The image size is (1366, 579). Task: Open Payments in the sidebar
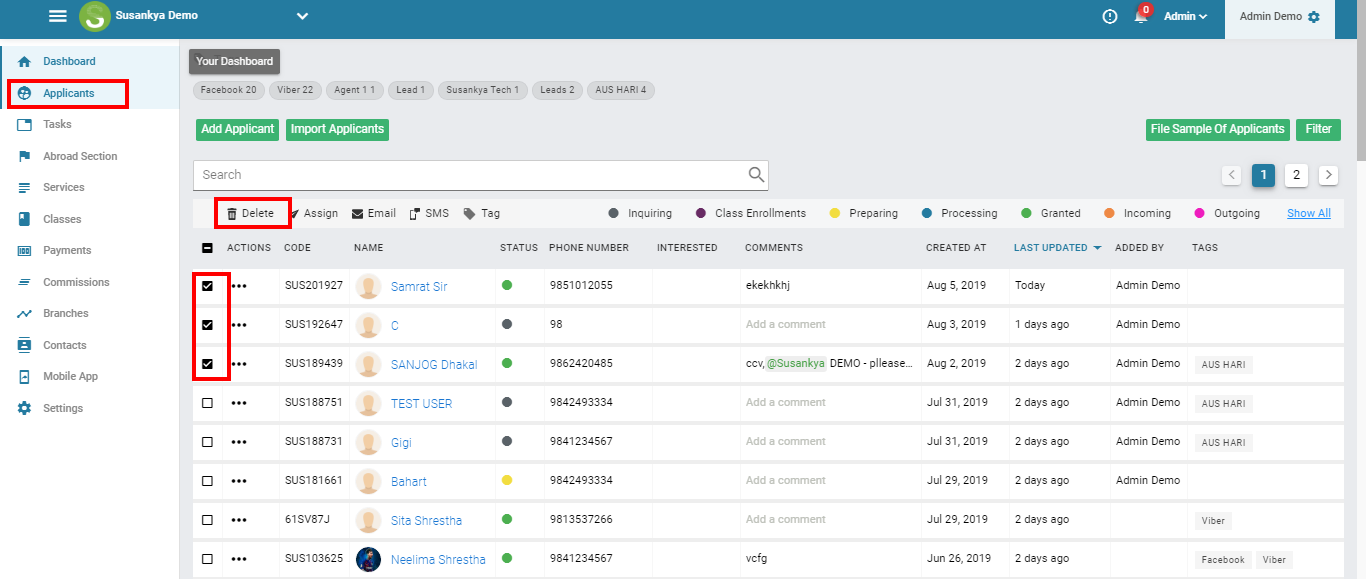point(67,250)
